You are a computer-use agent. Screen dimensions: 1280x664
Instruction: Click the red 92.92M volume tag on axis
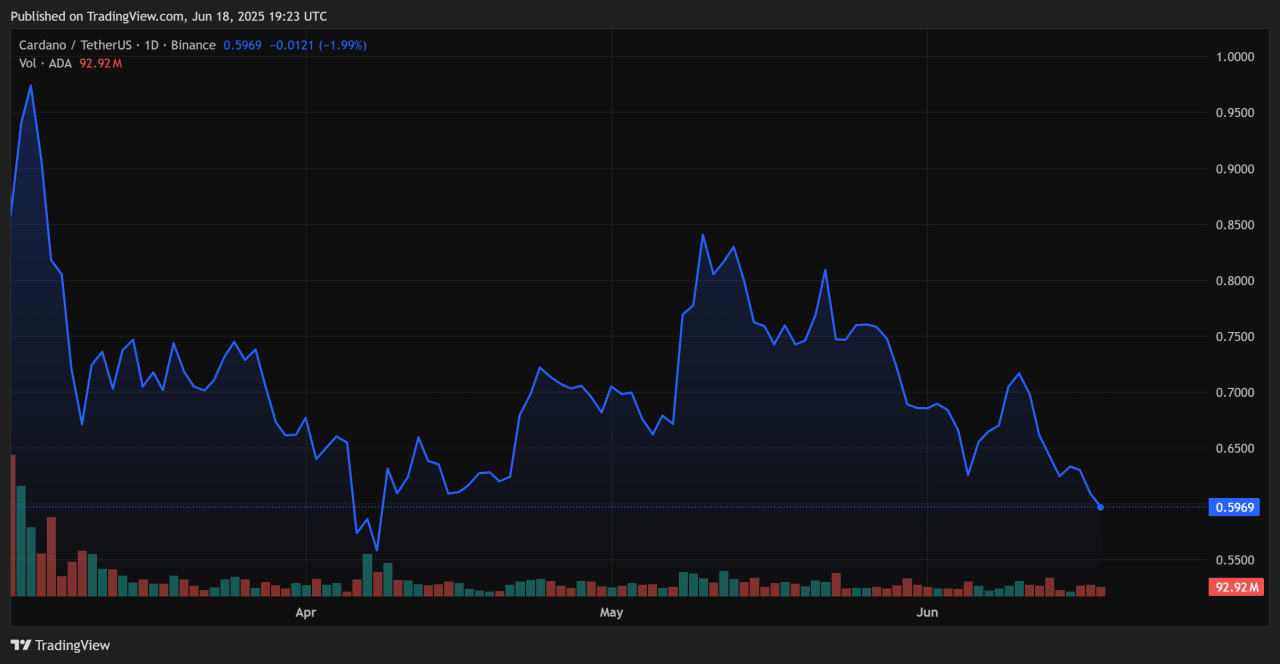click(1236, 587)
